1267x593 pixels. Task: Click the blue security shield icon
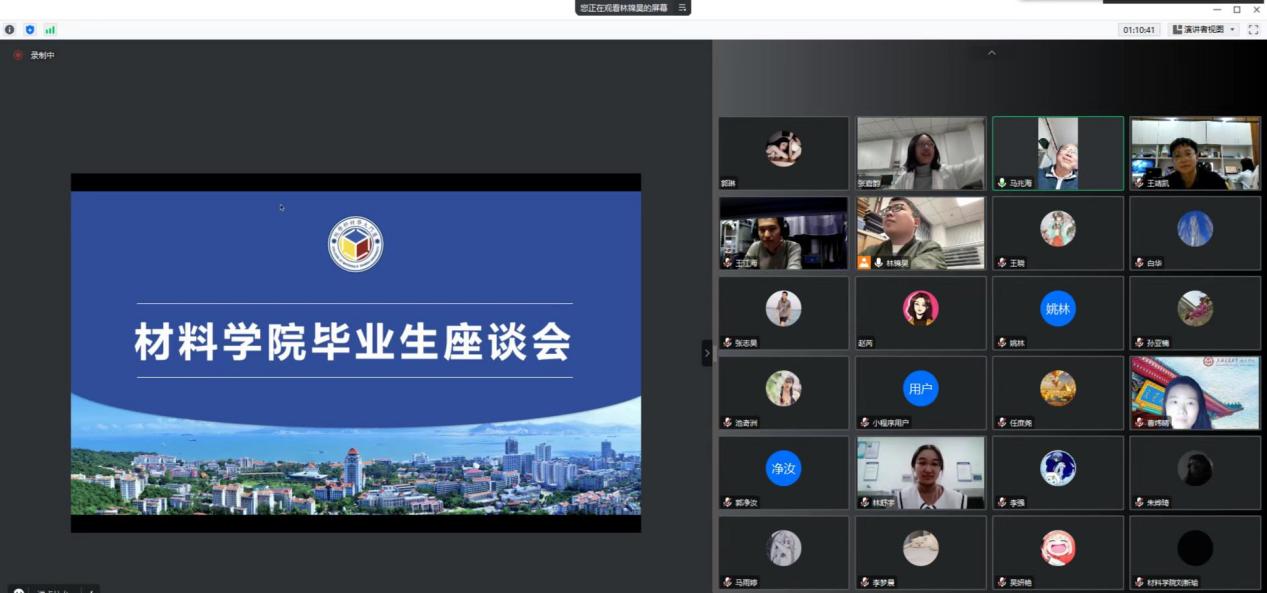pos(30,30)
